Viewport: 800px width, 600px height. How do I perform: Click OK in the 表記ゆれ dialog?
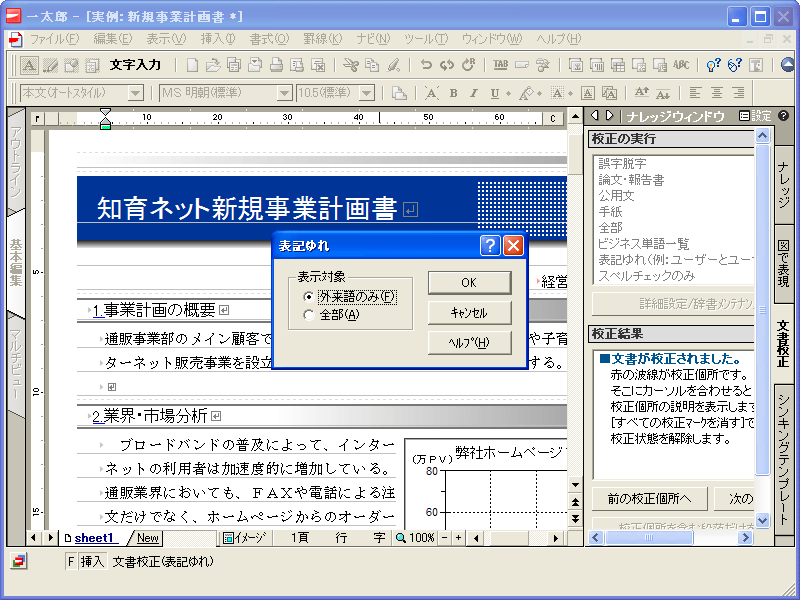469,283
